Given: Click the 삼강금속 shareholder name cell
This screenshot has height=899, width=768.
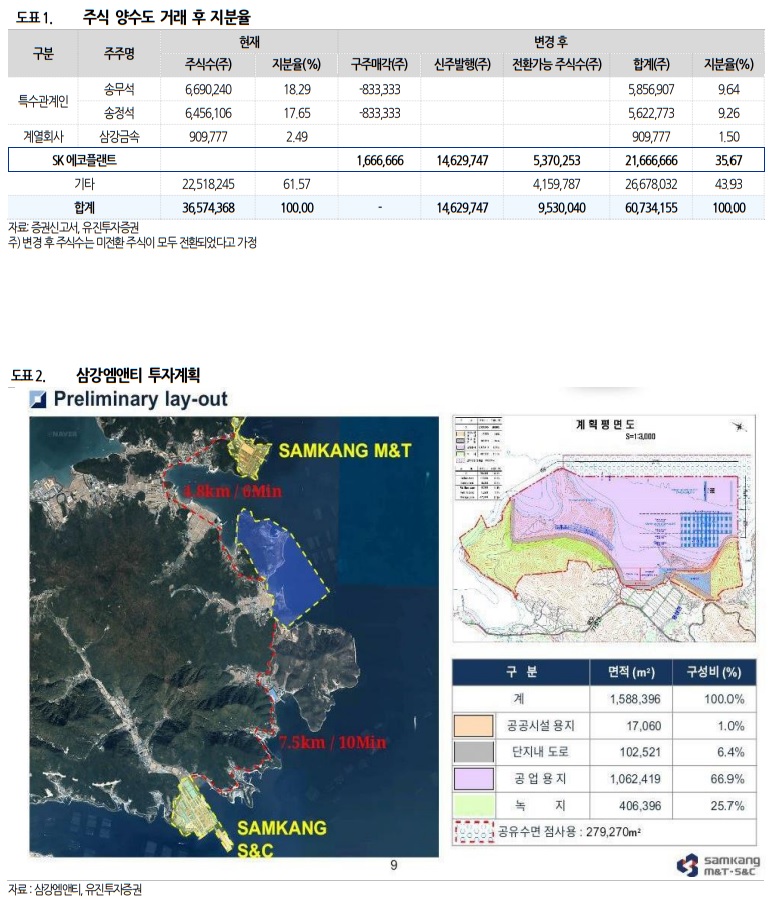Looking at the screenshot, I should point(119,136).
